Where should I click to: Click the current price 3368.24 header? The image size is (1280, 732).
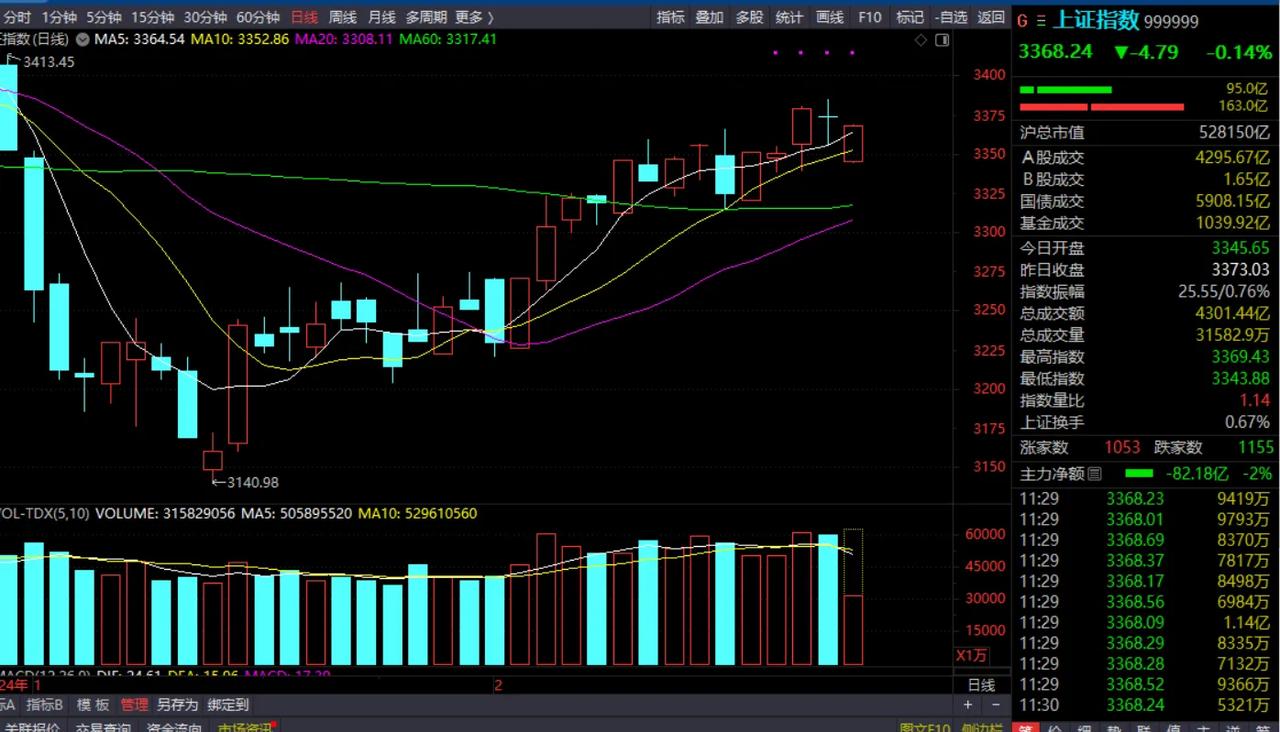(1055, 52)
